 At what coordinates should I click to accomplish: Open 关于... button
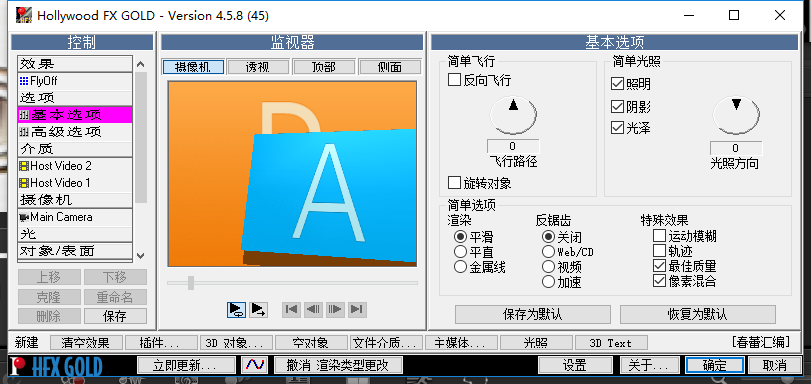pyautogui.click(x=649, y=365)
